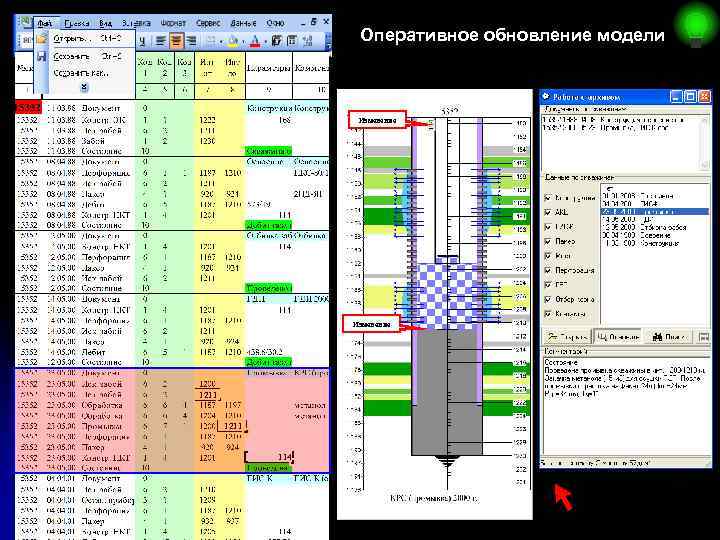The image size is (720, 540).
Task: Click the rightmost icon in archive bottom toolbar
Action: pyautogui.click(x=703, y=337)
